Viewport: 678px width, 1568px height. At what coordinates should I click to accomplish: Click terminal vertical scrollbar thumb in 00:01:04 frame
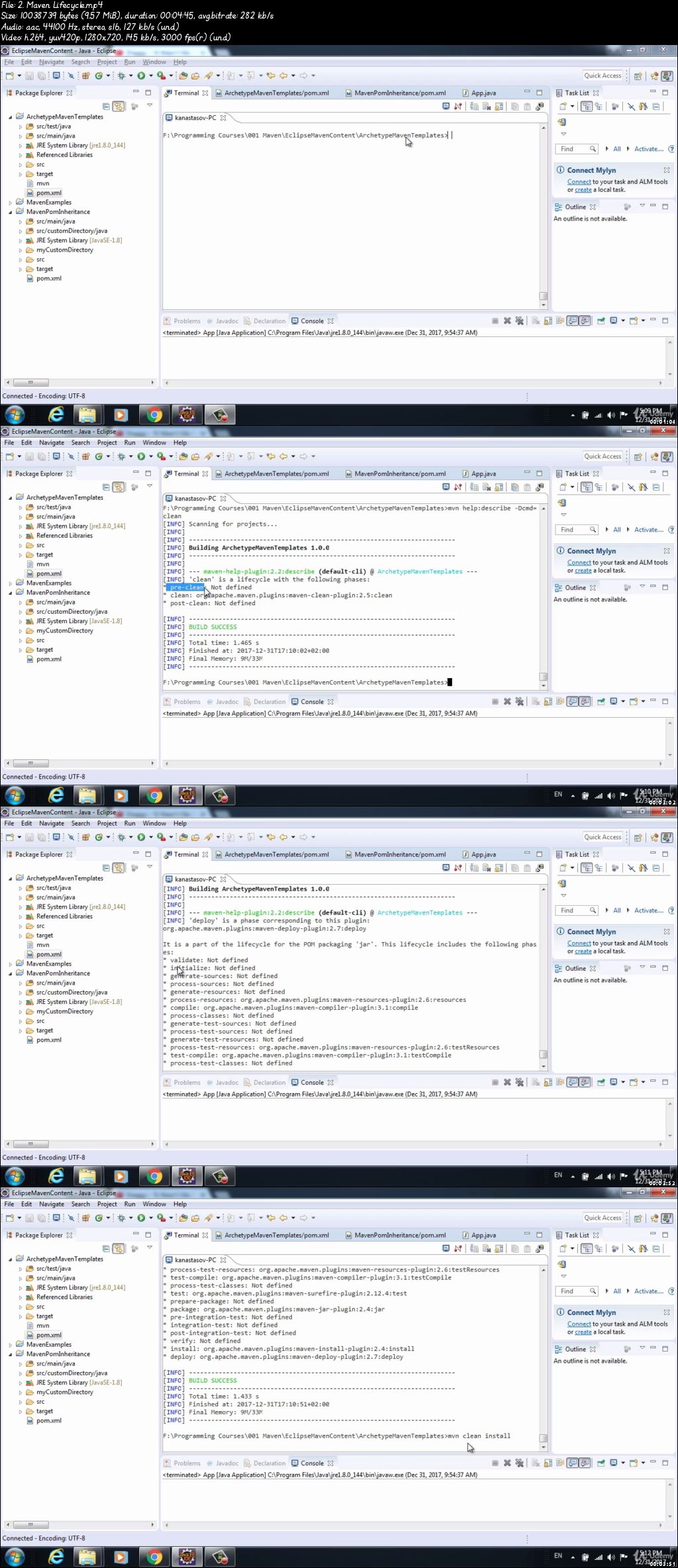(x=543, y=296)
